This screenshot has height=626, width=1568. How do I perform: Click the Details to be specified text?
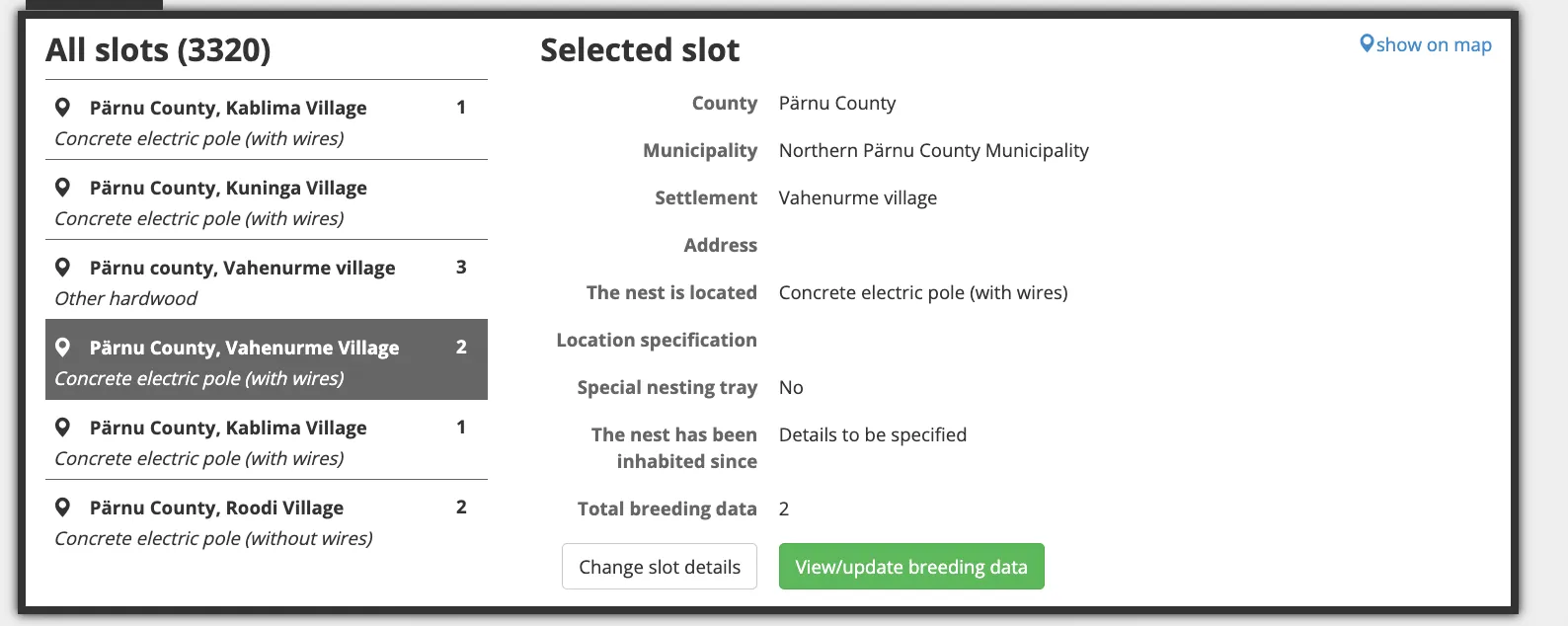872,435
